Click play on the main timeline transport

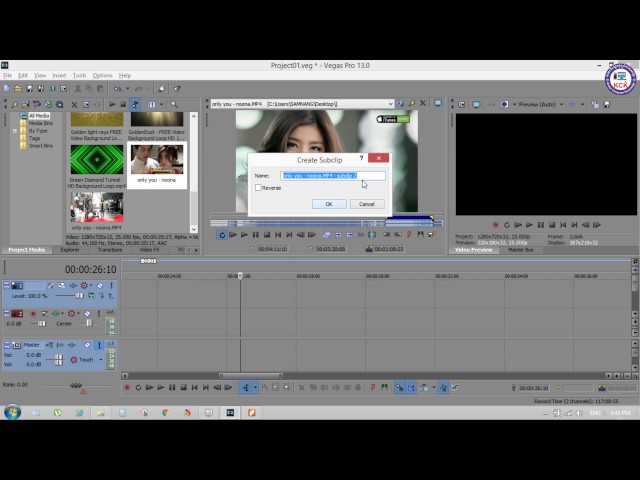tap(161, 387)
